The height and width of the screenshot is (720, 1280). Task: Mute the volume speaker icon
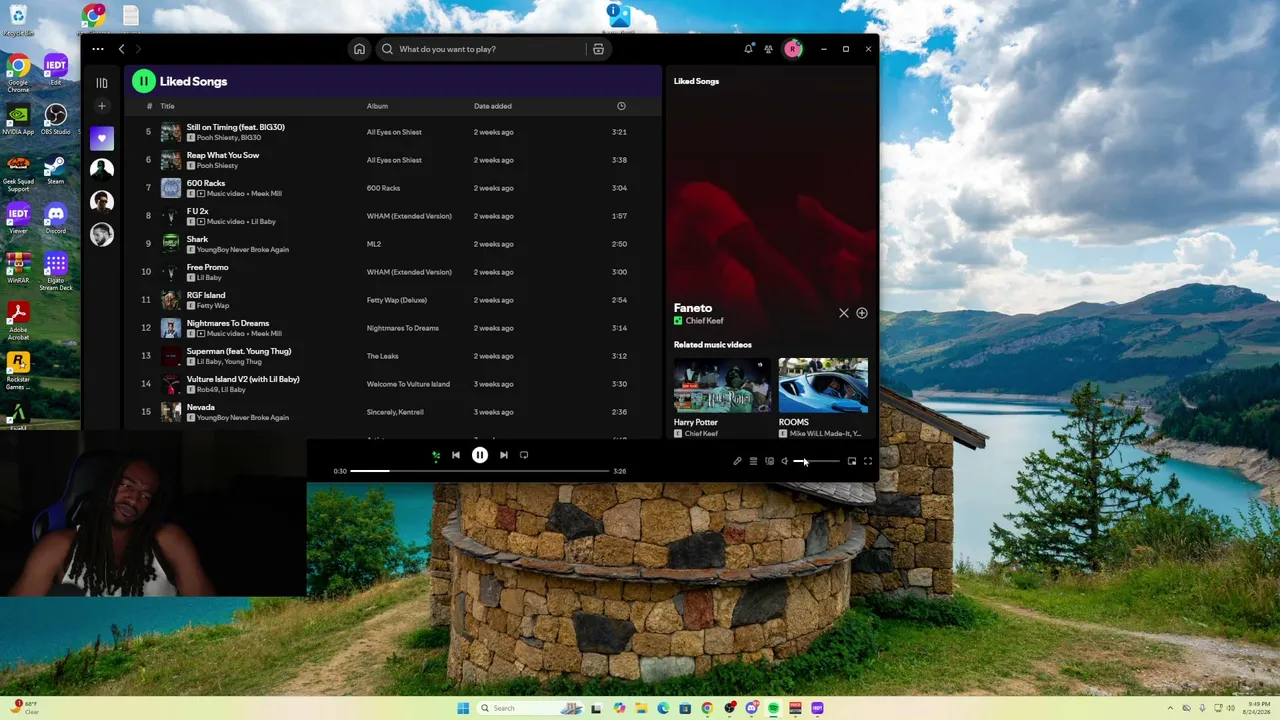(x=785, y=461)
